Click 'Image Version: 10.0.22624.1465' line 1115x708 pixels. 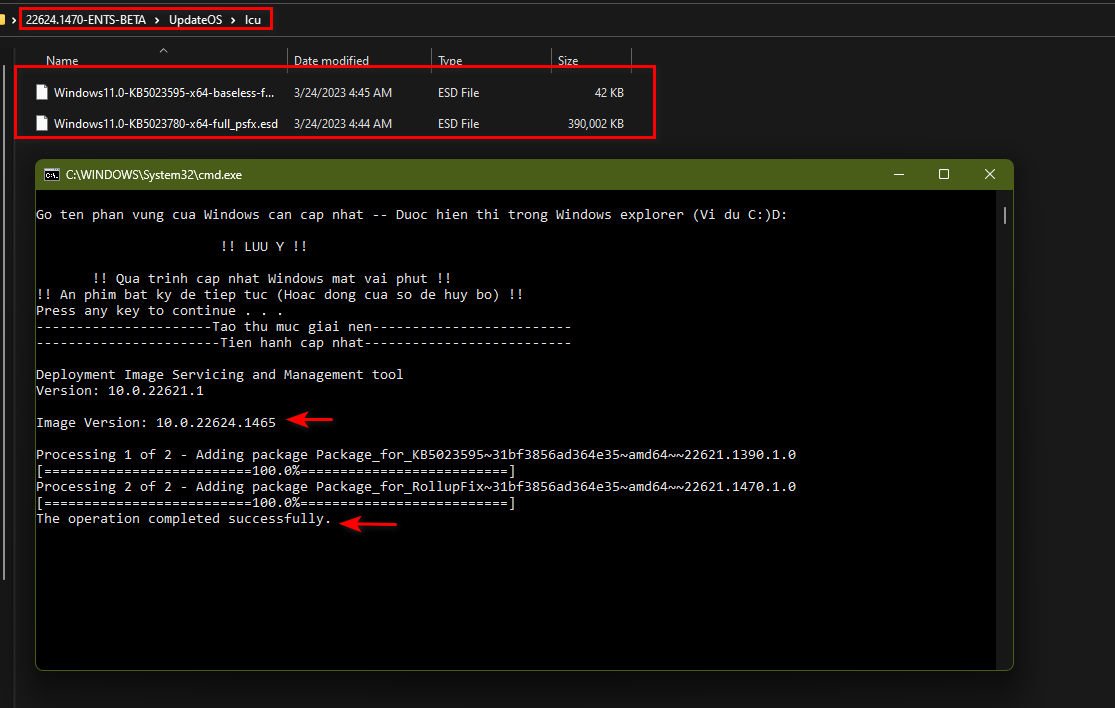(x=156, y=422)
